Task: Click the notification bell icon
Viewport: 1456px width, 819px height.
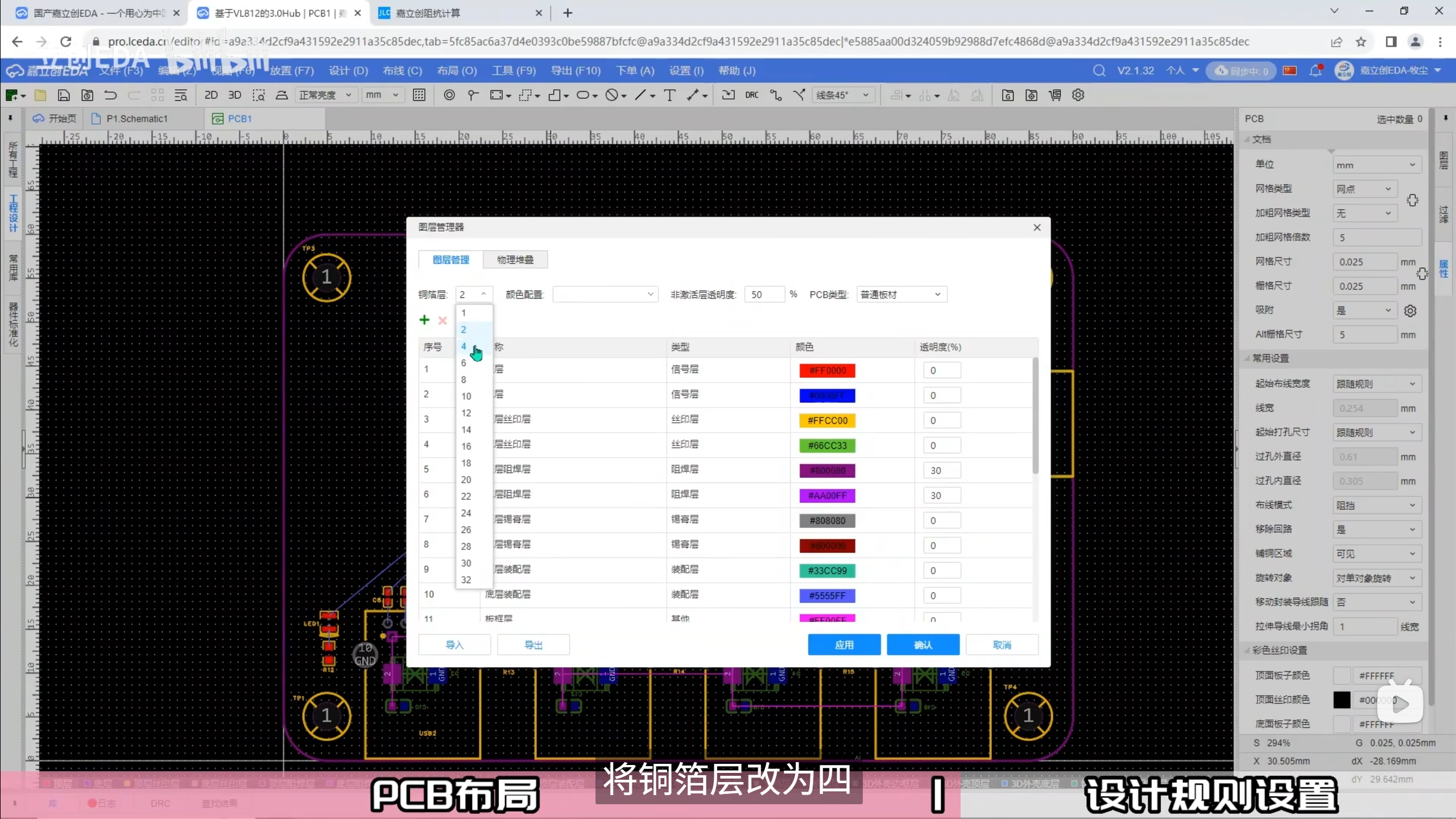Action: click(1315, 71)
